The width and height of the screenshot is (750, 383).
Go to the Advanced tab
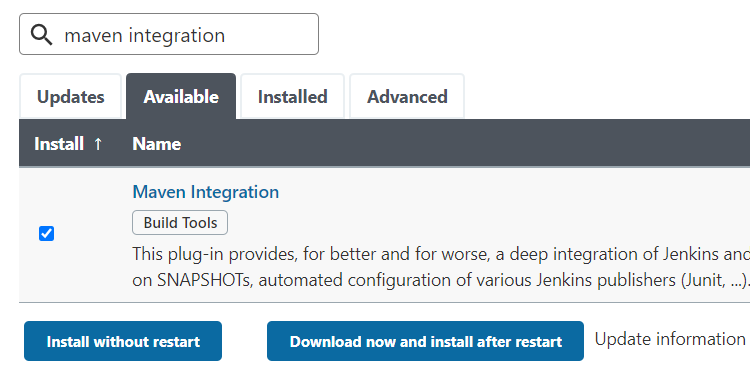(x=407, y=97)
